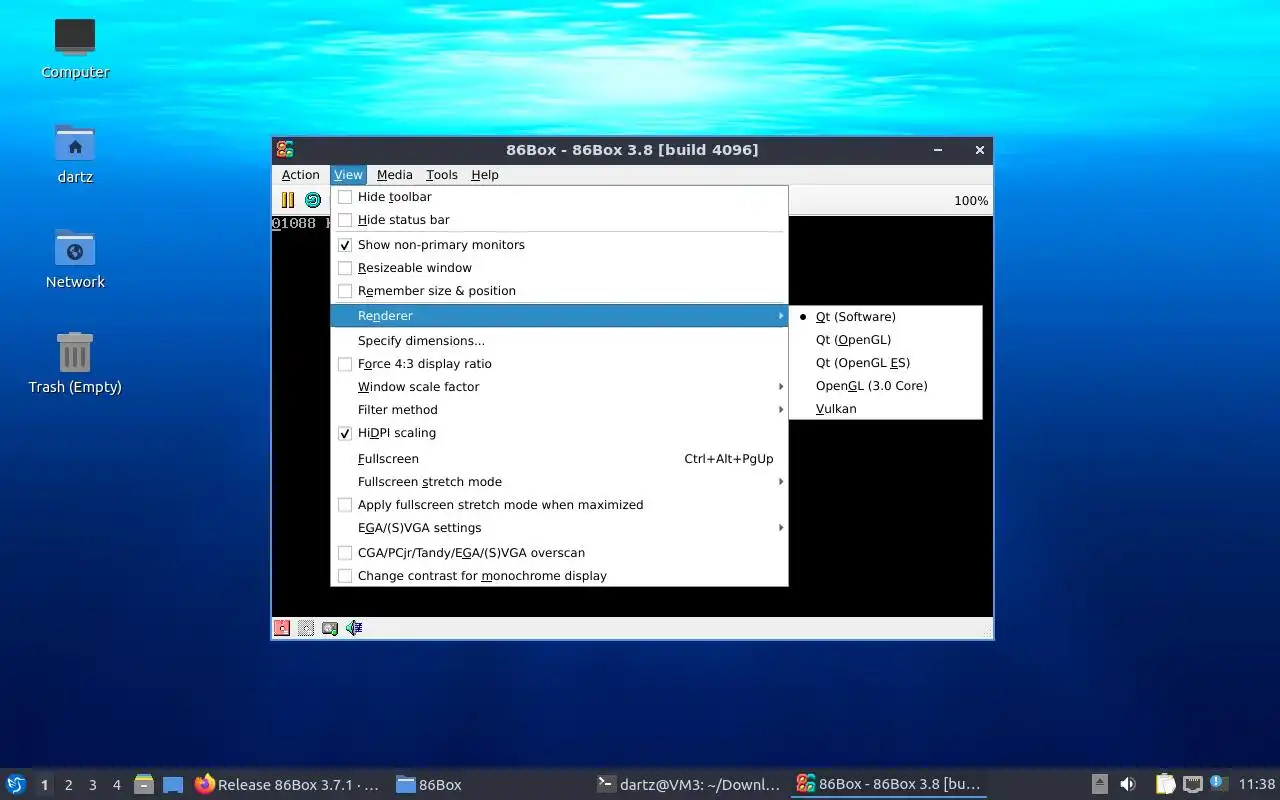
Task: Select the Qt (OpenGL) renderer
Action: click(x=885, y=340)
